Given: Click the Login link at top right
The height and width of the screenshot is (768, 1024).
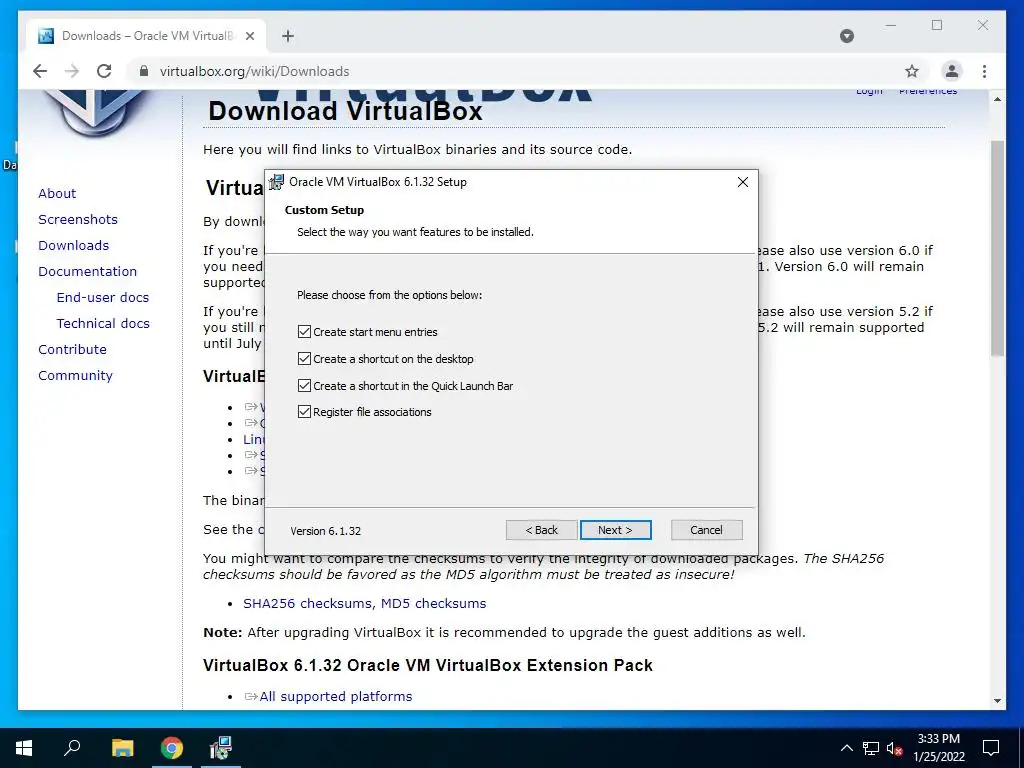Looking at the screenshot, I should tap(869, 92).
